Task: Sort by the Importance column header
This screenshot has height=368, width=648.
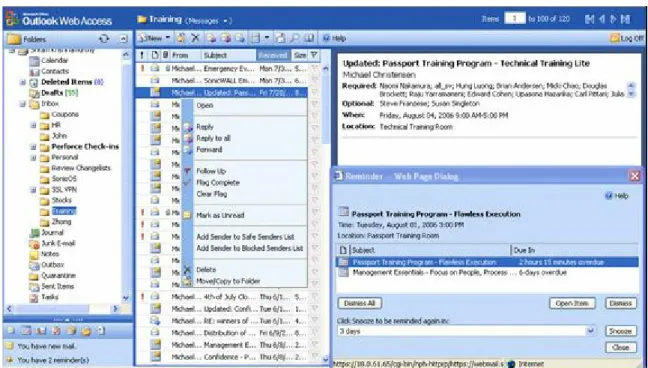Action: pos(143,55)
